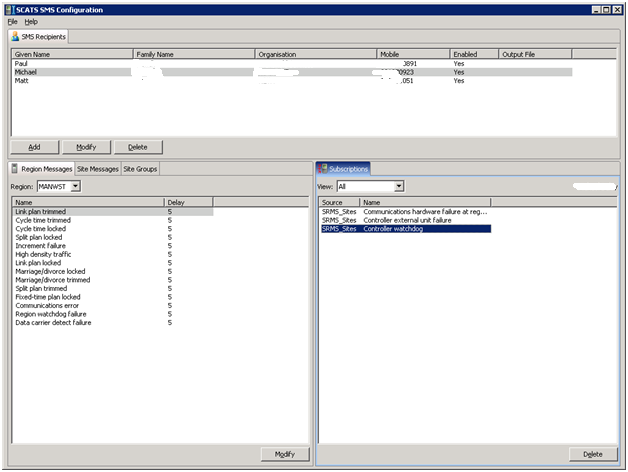Open the View dropdown set to All
The image size is (628, 472).
tap(398, 186)
